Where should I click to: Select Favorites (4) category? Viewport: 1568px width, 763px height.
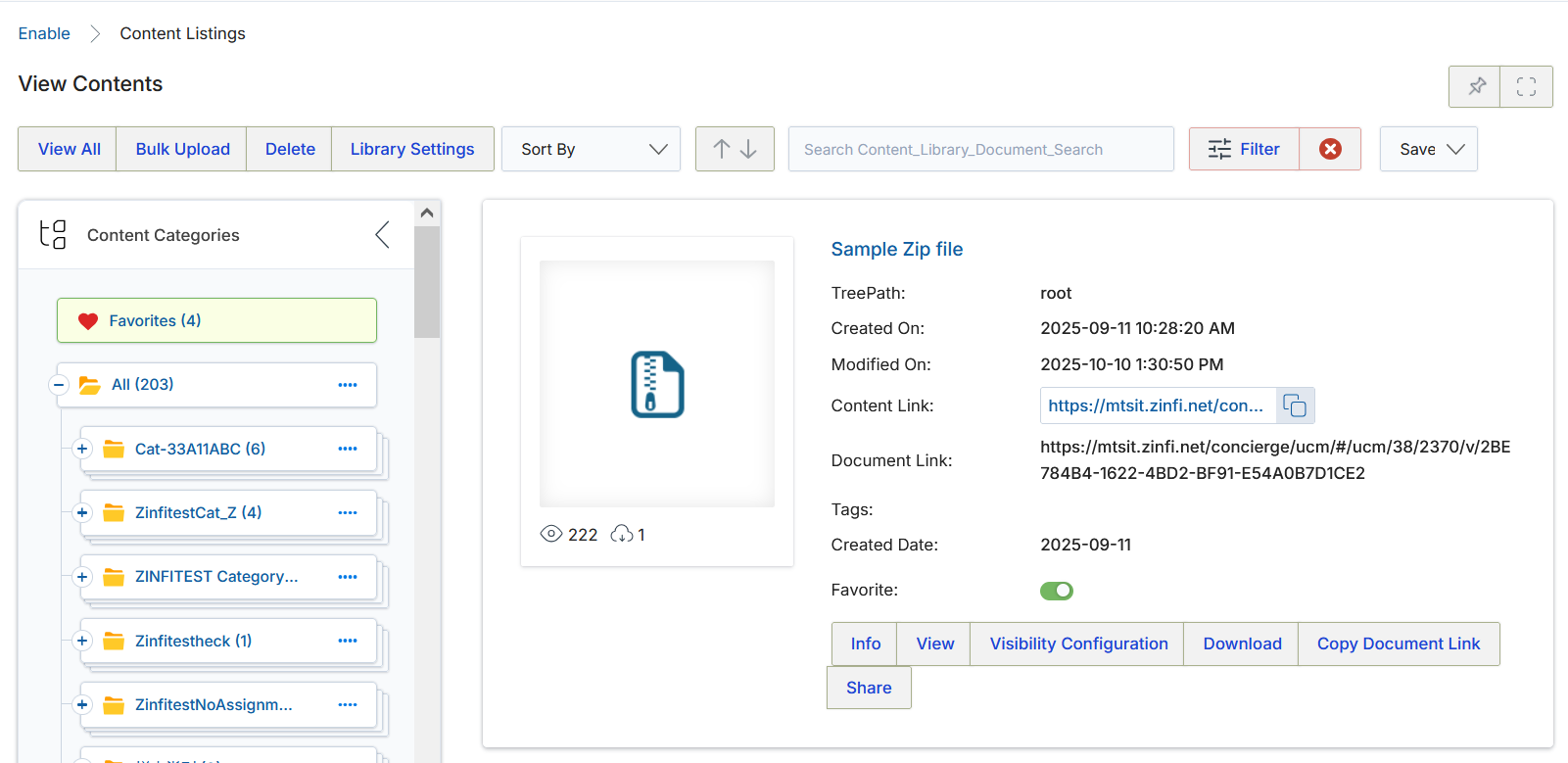pyautogui.click(x=216, y=320)
